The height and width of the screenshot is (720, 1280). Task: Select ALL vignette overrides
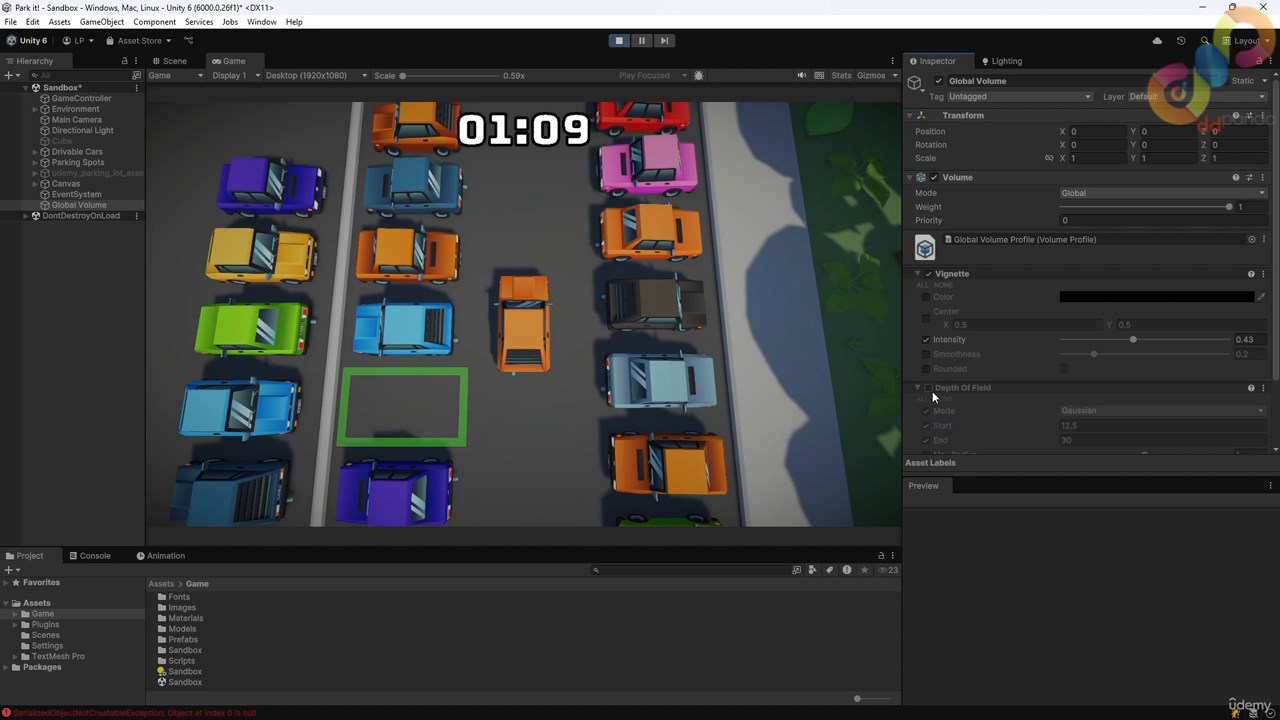tap(922, 286)
